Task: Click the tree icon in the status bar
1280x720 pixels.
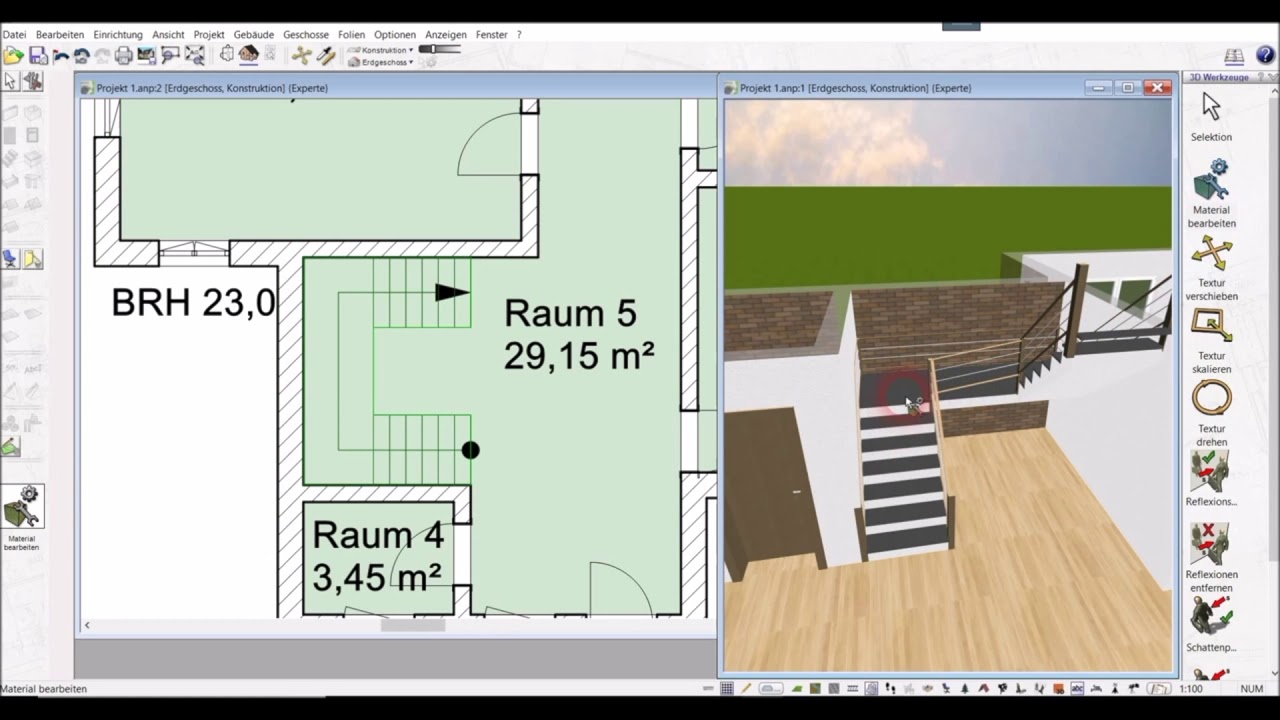Action: [965, 688]
